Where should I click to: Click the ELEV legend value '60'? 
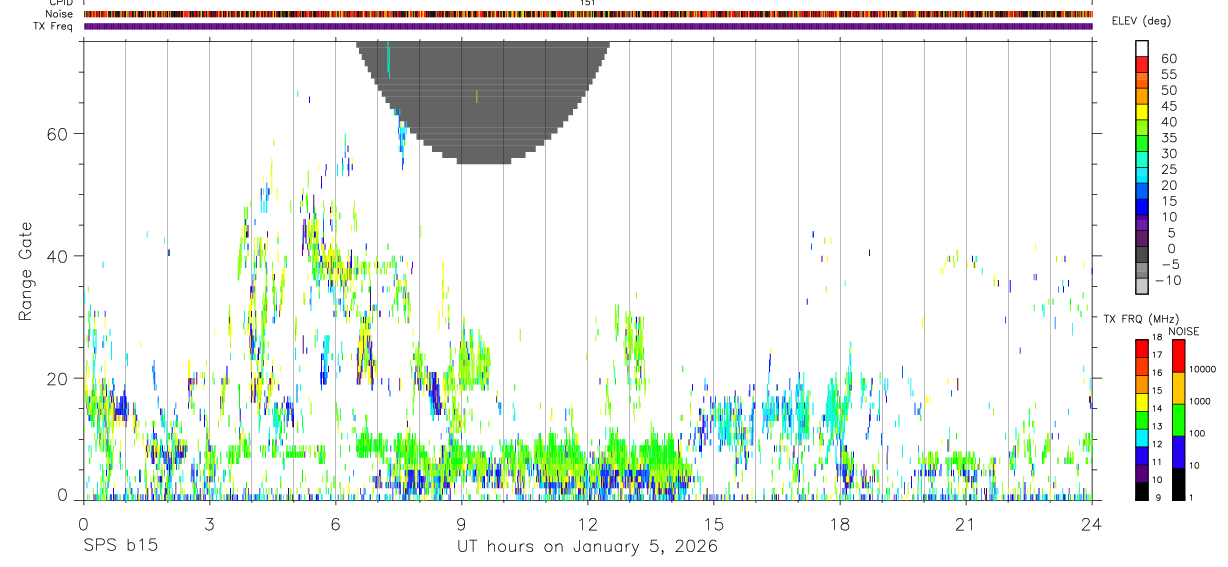[1169, 59]
